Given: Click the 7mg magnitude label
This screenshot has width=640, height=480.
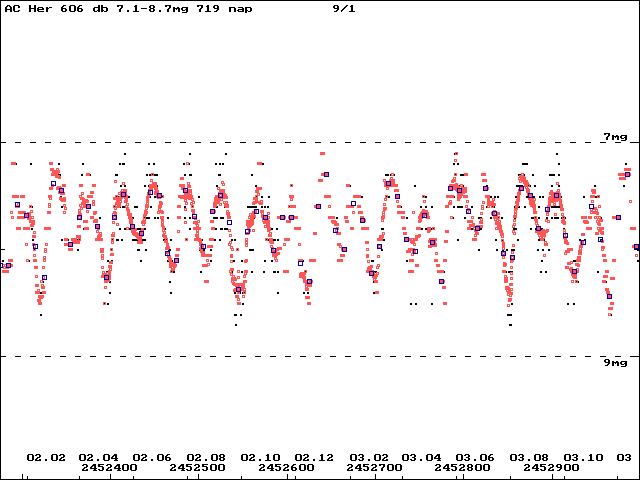Looking at the screenshot, I should click(616, 137).
